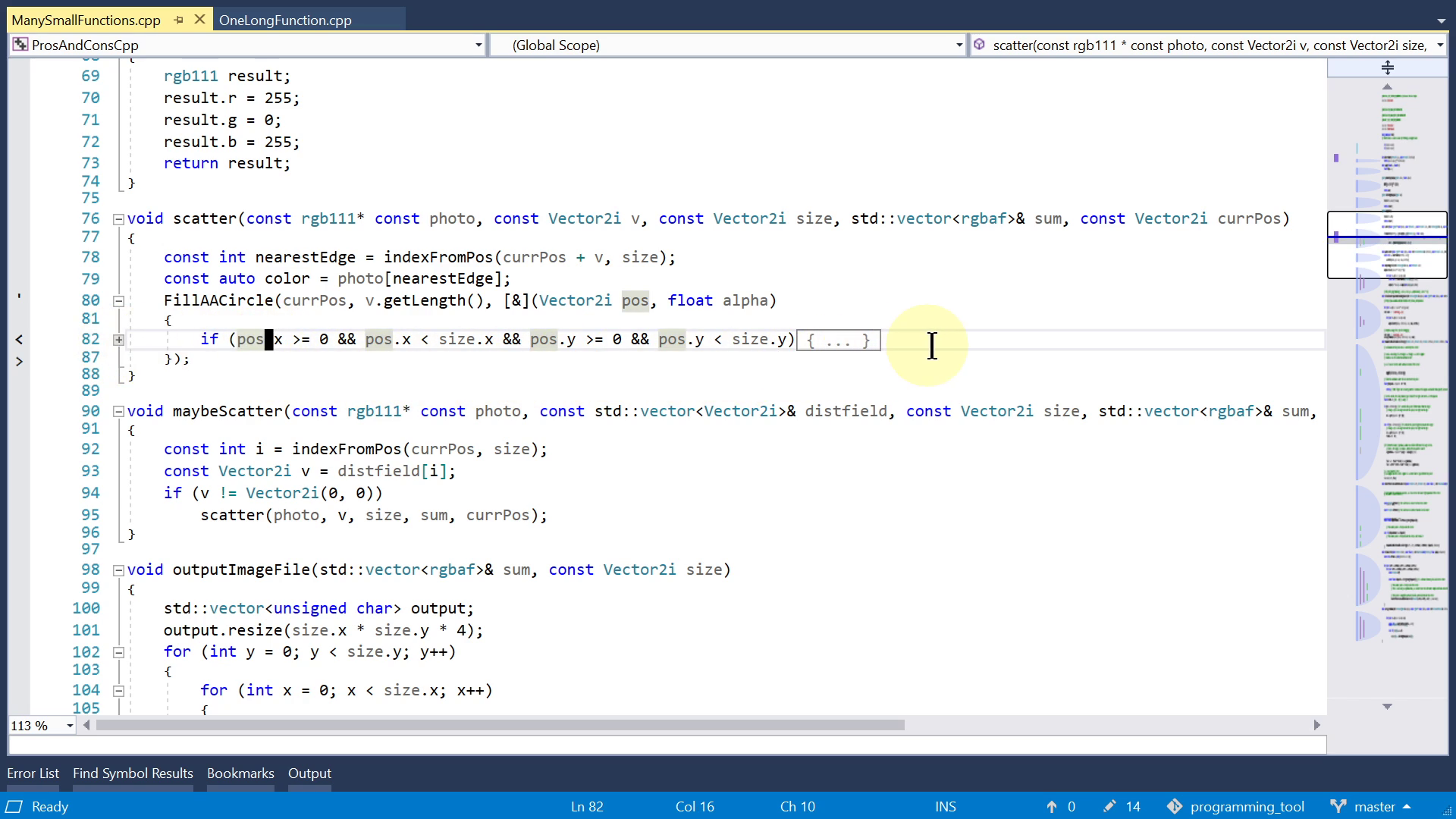Click the Ready status icon
The width and height of the screenshot is (1456, 819).
pos(14,806)
